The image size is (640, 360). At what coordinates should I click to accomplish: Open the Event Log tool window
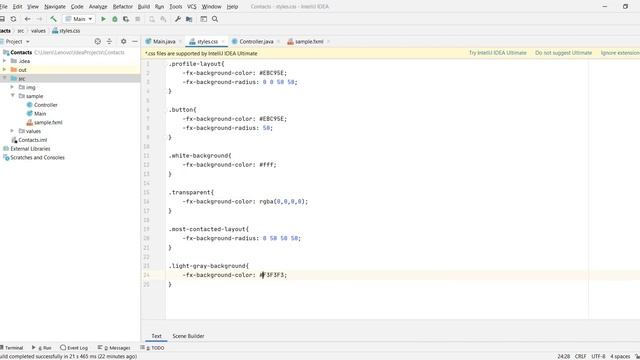74,348
